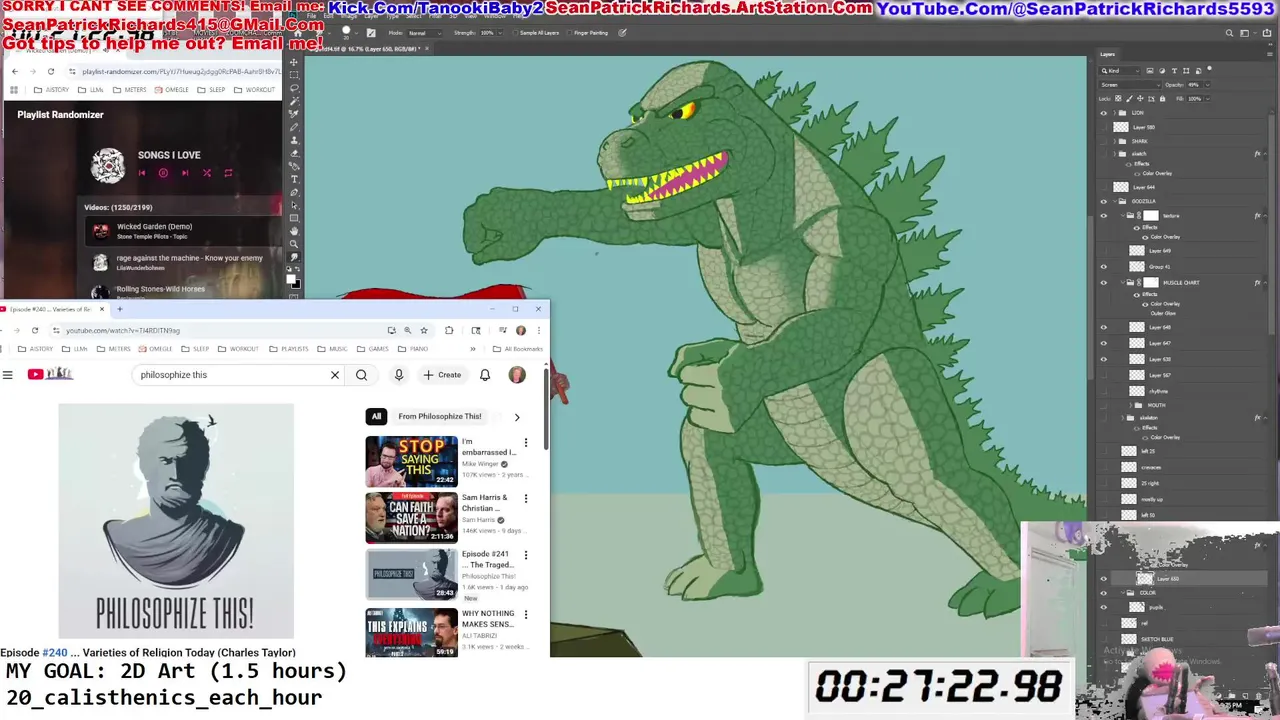Viewport: 1280px width, 720px height.
Task: Pause the song in Playlist Randomizer
Action: [163, 173]
